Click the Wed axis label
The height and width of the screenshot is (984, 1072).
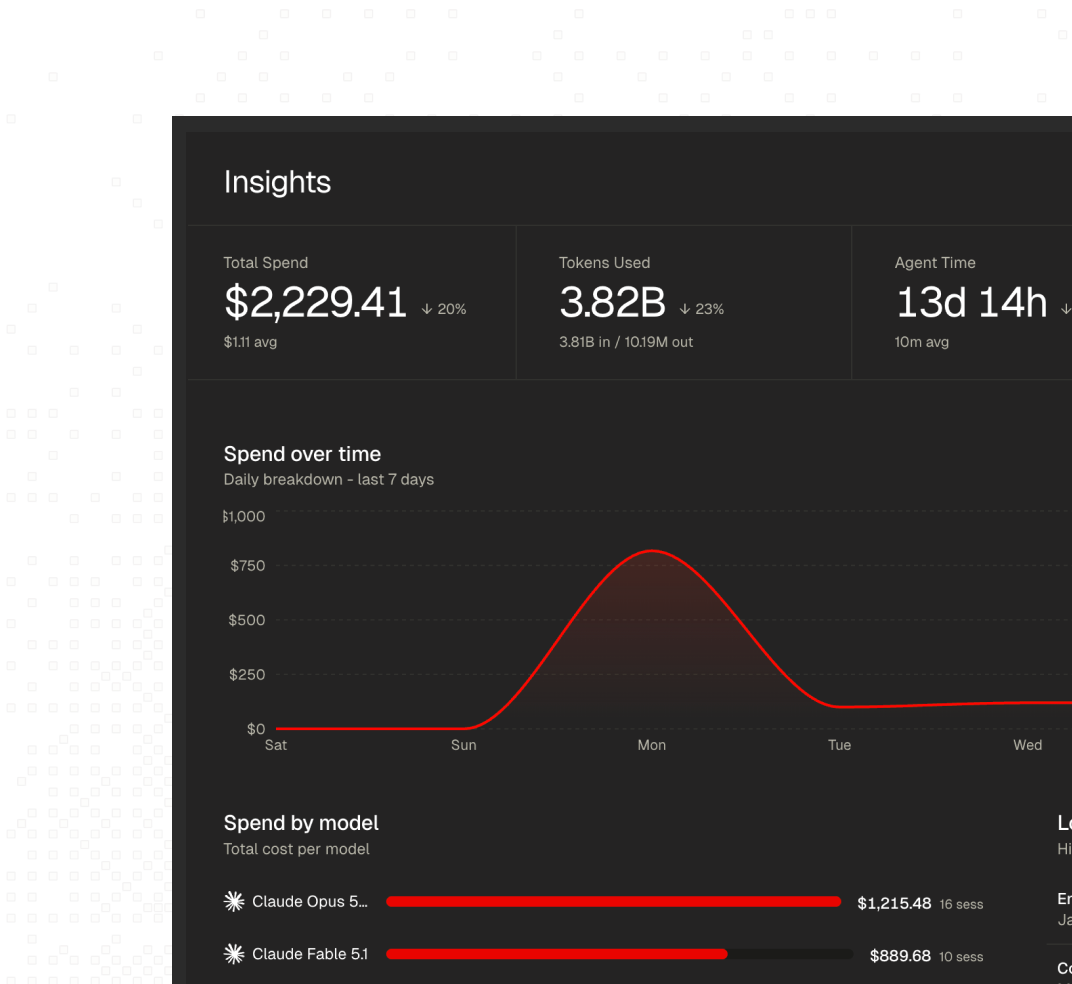tap(1028, 745)
